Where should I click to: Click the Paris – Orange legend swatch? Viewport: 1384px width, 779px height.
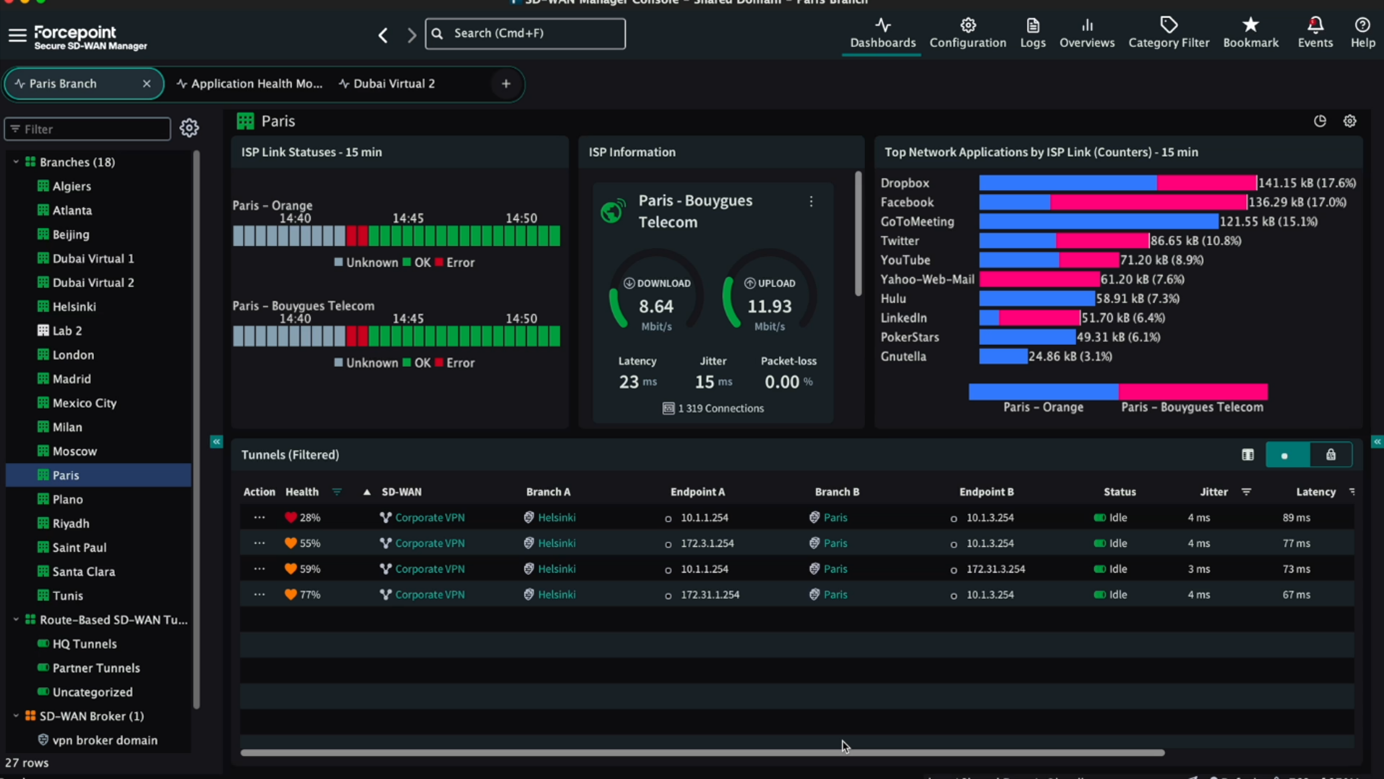pyautogui.click(x=1043, y=391)
